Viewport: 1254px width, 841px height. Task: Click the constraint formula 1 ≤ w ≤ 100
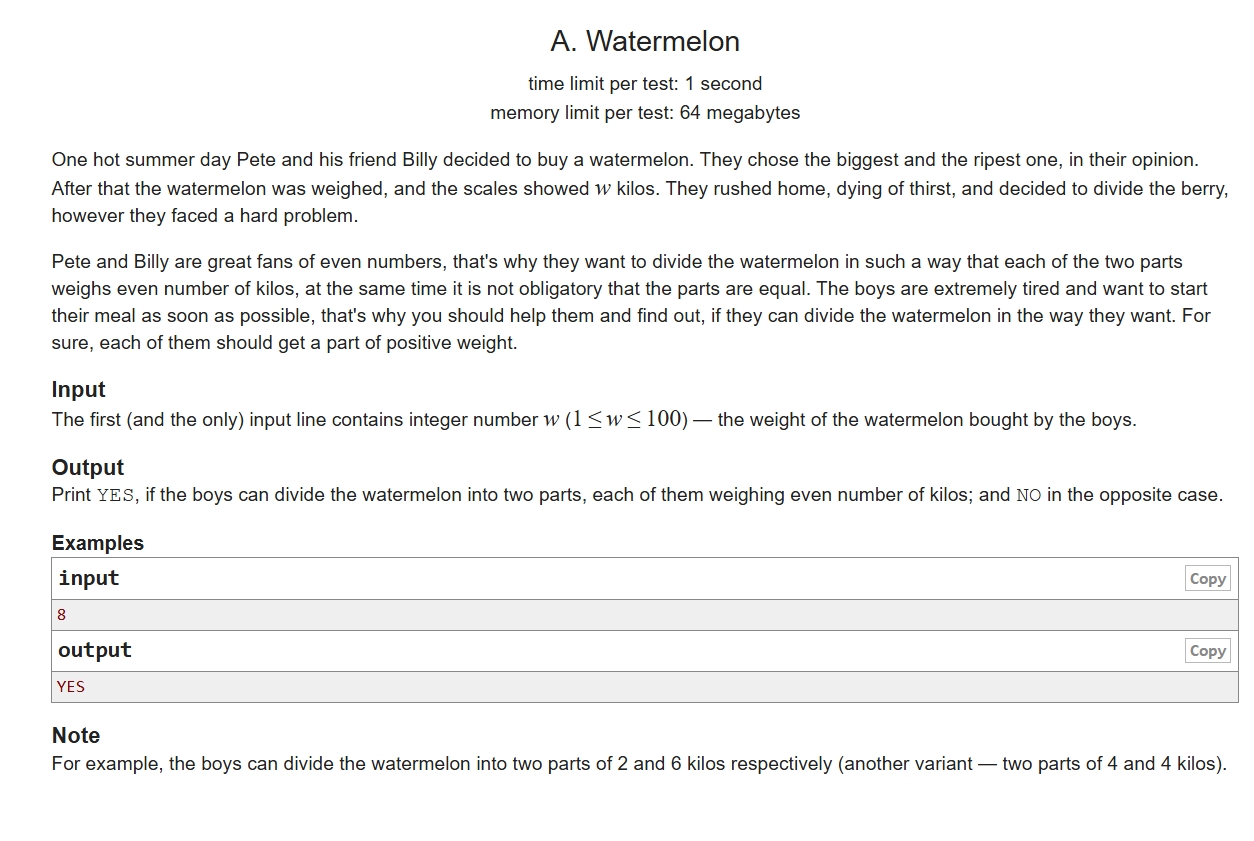pyautogui.click(x=627, y=420)
